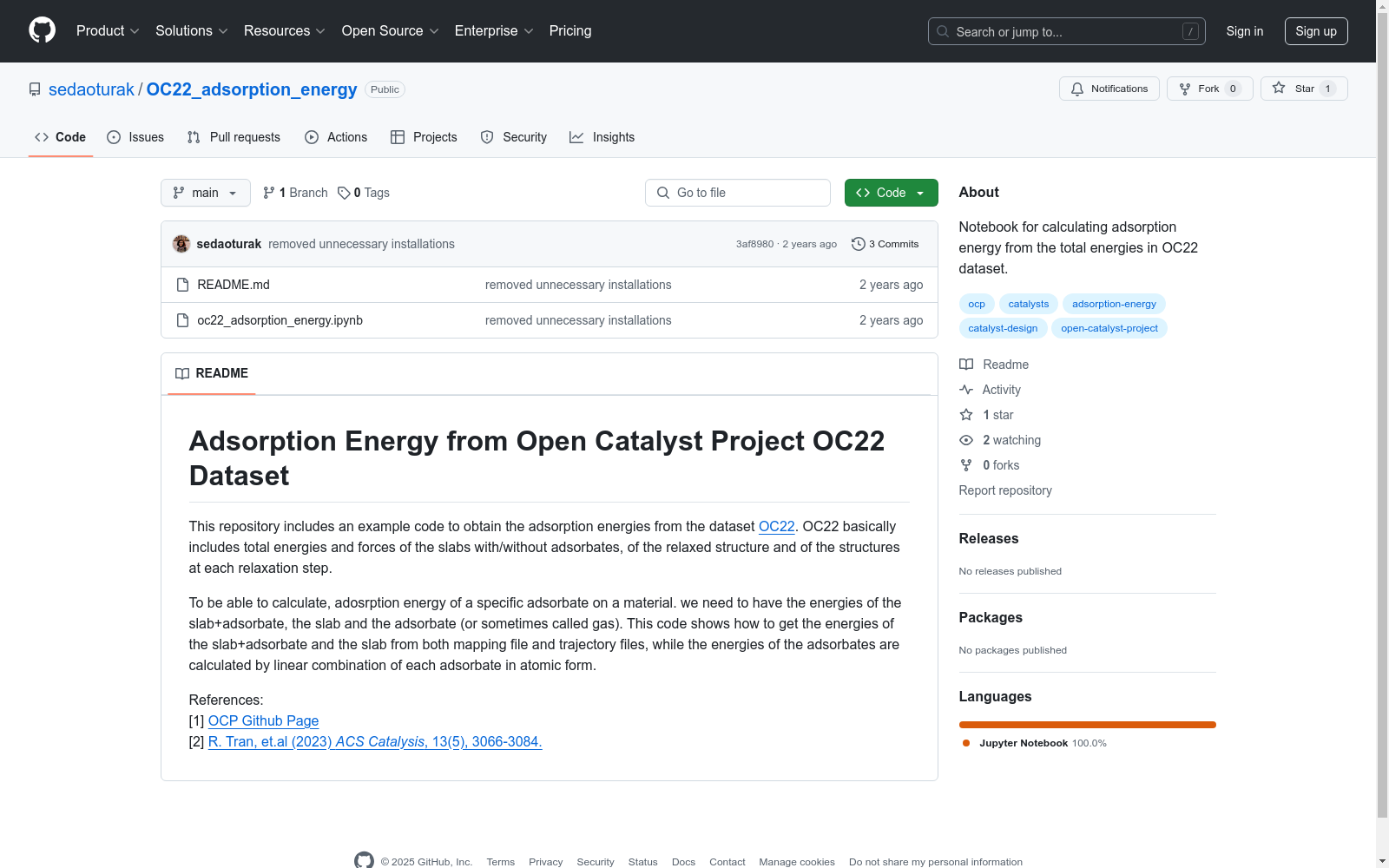
Task: Open the Issues tab
Action: click(x=135, y=137)
